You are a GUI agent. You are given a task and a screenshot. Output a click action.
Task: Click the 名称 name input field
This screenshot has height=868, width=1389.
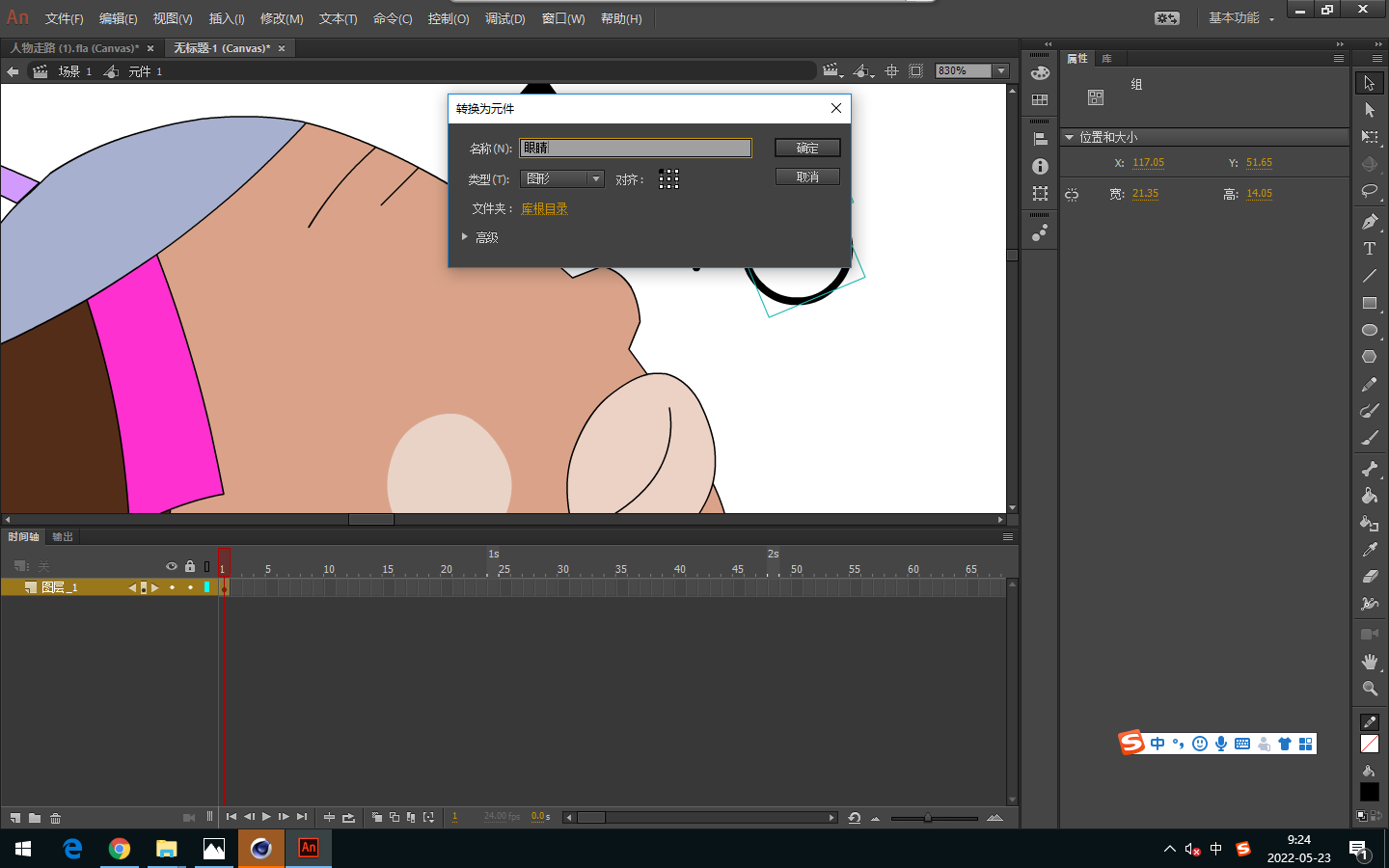(636, 148)
